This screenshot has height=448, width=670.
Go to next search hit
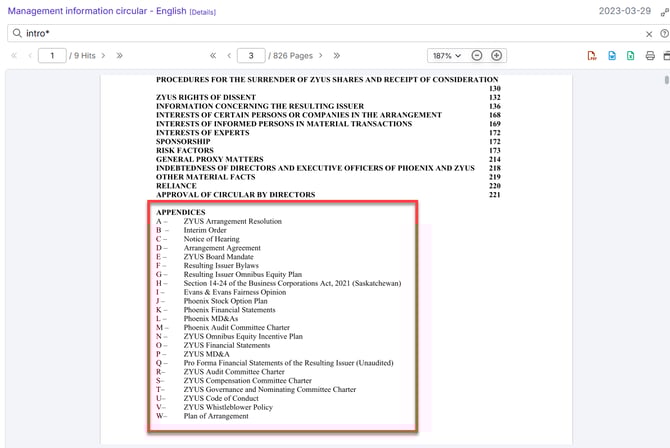pos(103,56)
